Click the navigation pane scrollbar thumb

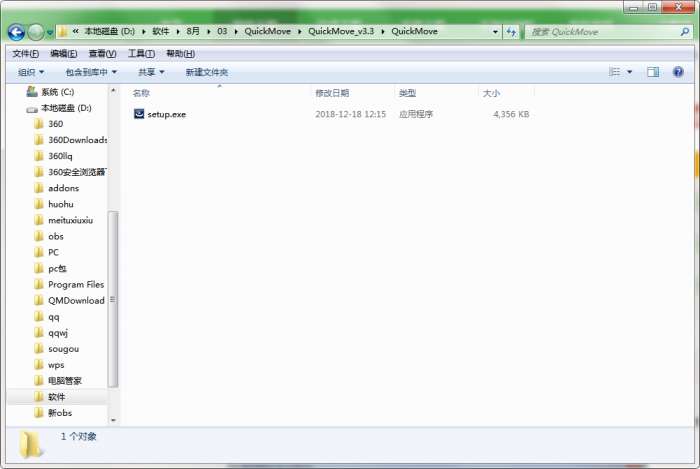click(x=113, y=299)
